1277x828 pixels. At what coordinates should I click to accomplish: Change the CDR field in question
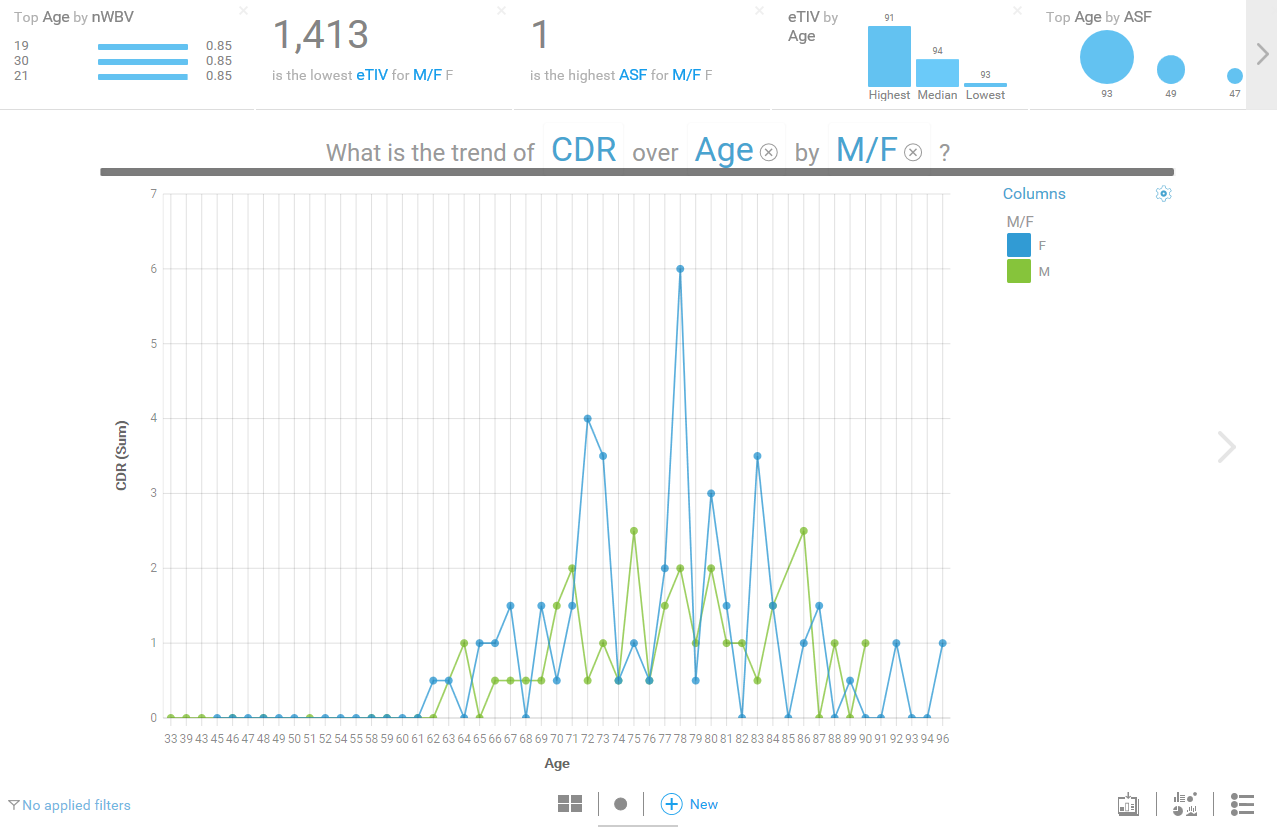click(x=585, y=150)
